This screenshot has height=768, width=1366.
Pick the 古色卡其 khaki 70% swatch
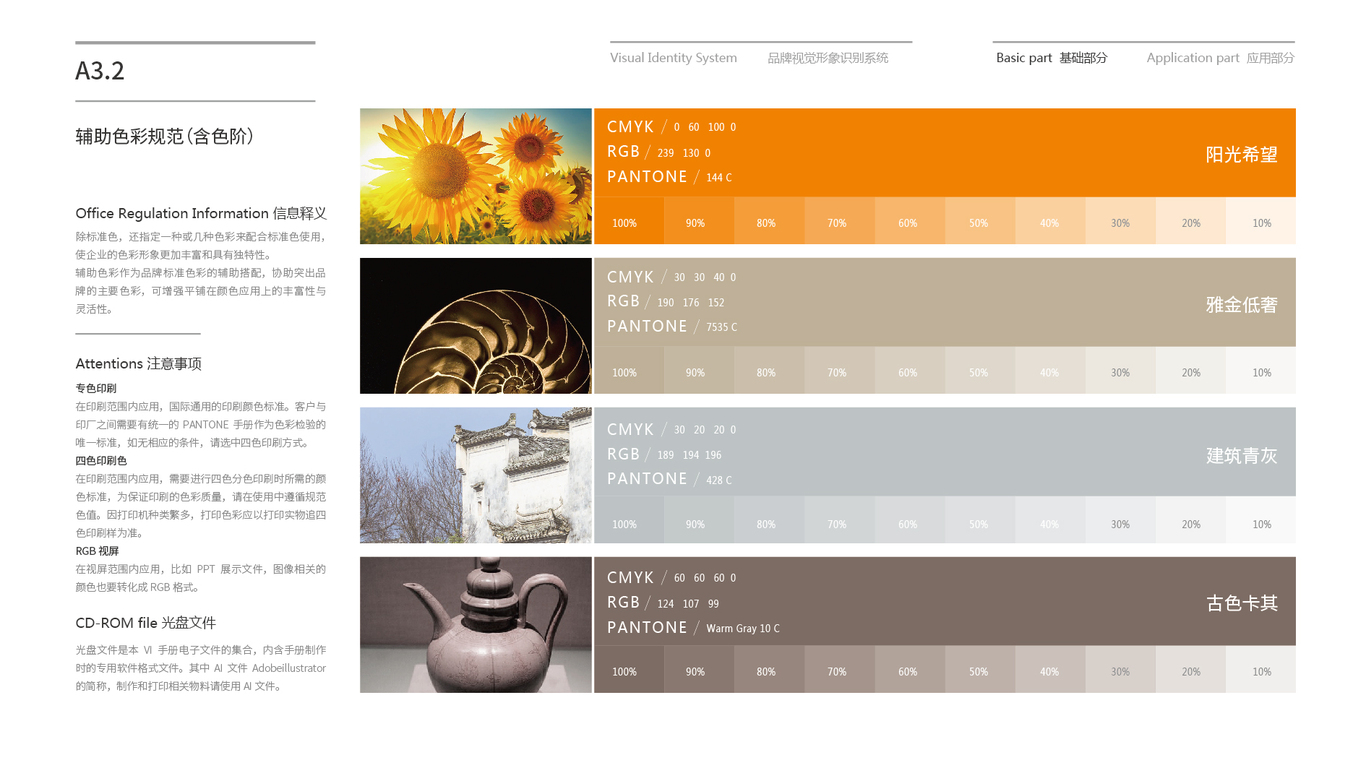click(840, 669)
